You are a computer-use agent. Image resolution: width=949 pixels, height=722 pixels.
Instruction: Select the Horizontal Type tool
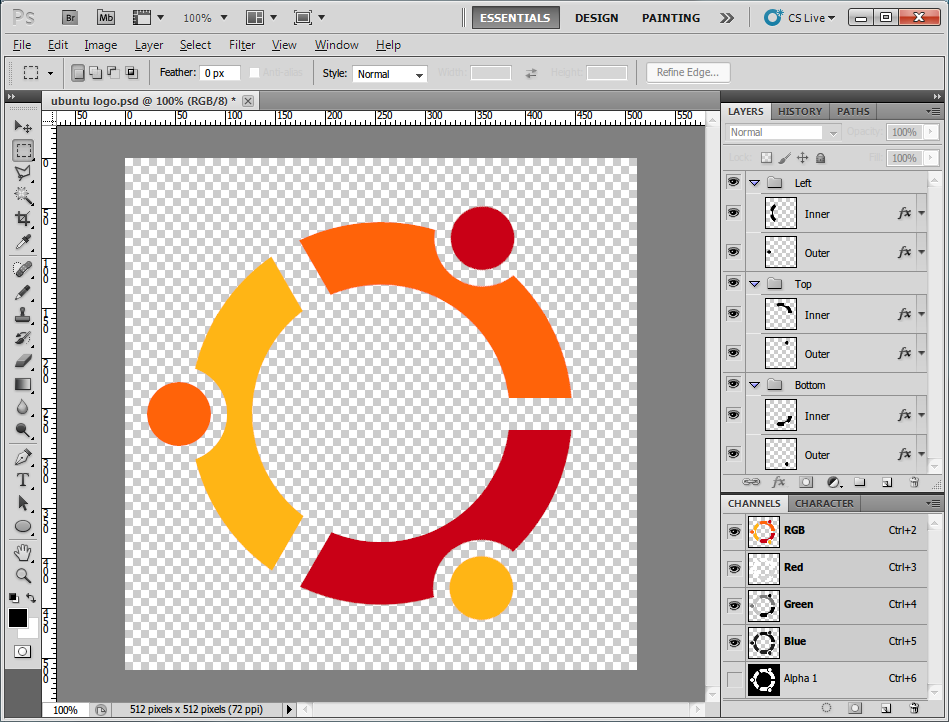[x=23, y=481]
